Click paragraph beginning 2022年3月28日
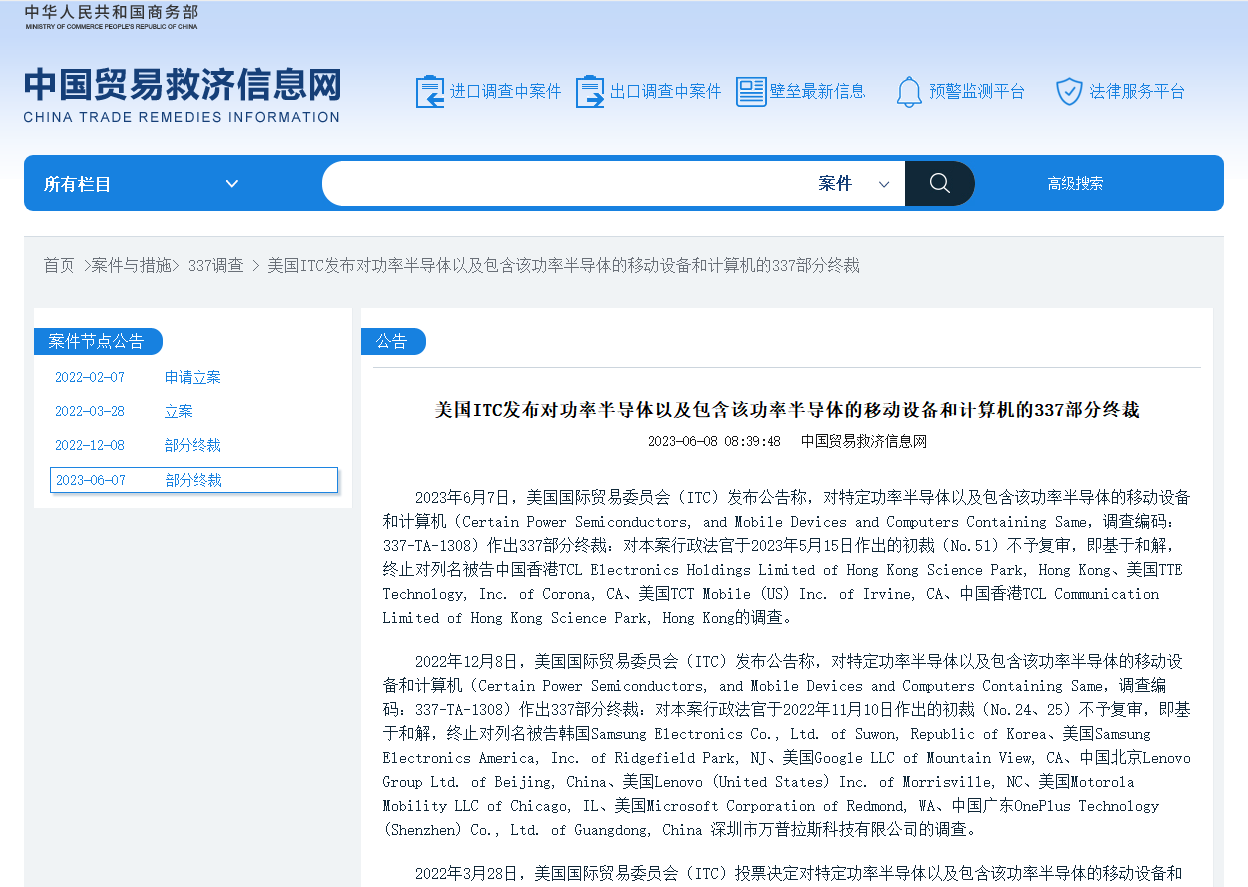This screenshot has width=1248, height=887. click(x=798, y=873)
